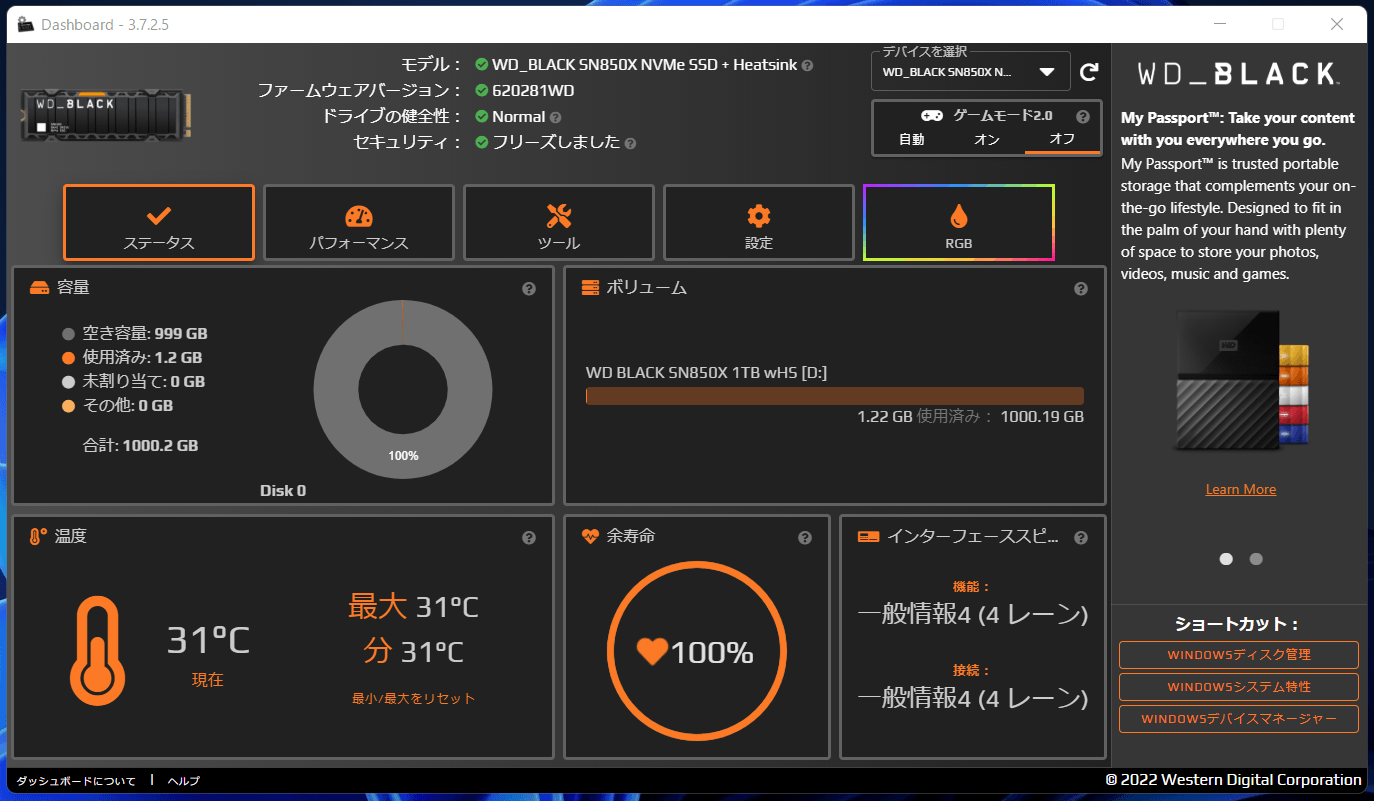Click the Learn More link
The height and width of the screenshot is (801, 1374).
pyautogui.click(x=1241, y=489)
